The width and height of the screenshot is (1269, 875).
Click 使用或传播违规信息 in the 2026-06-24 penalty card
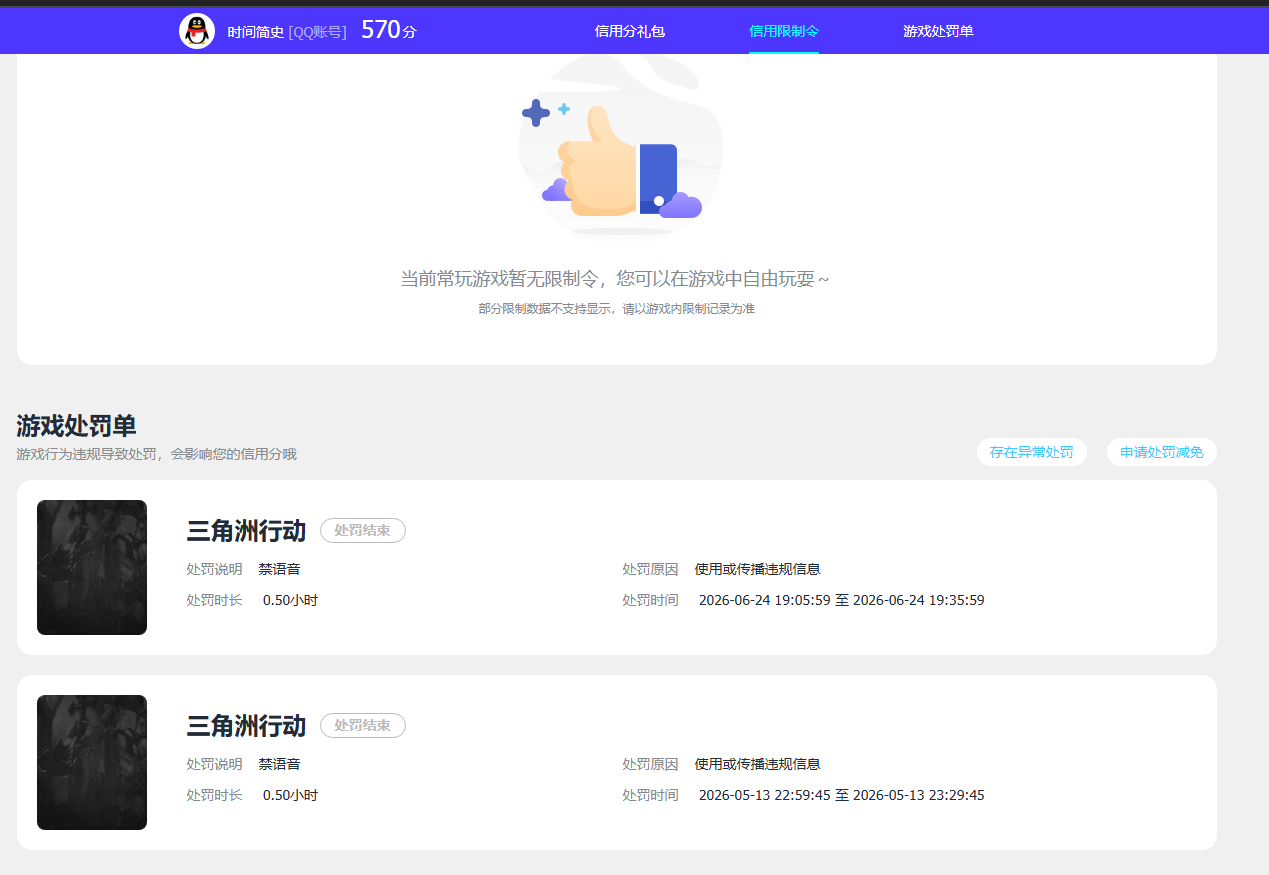pyautogui.click(x=757, y=569)
